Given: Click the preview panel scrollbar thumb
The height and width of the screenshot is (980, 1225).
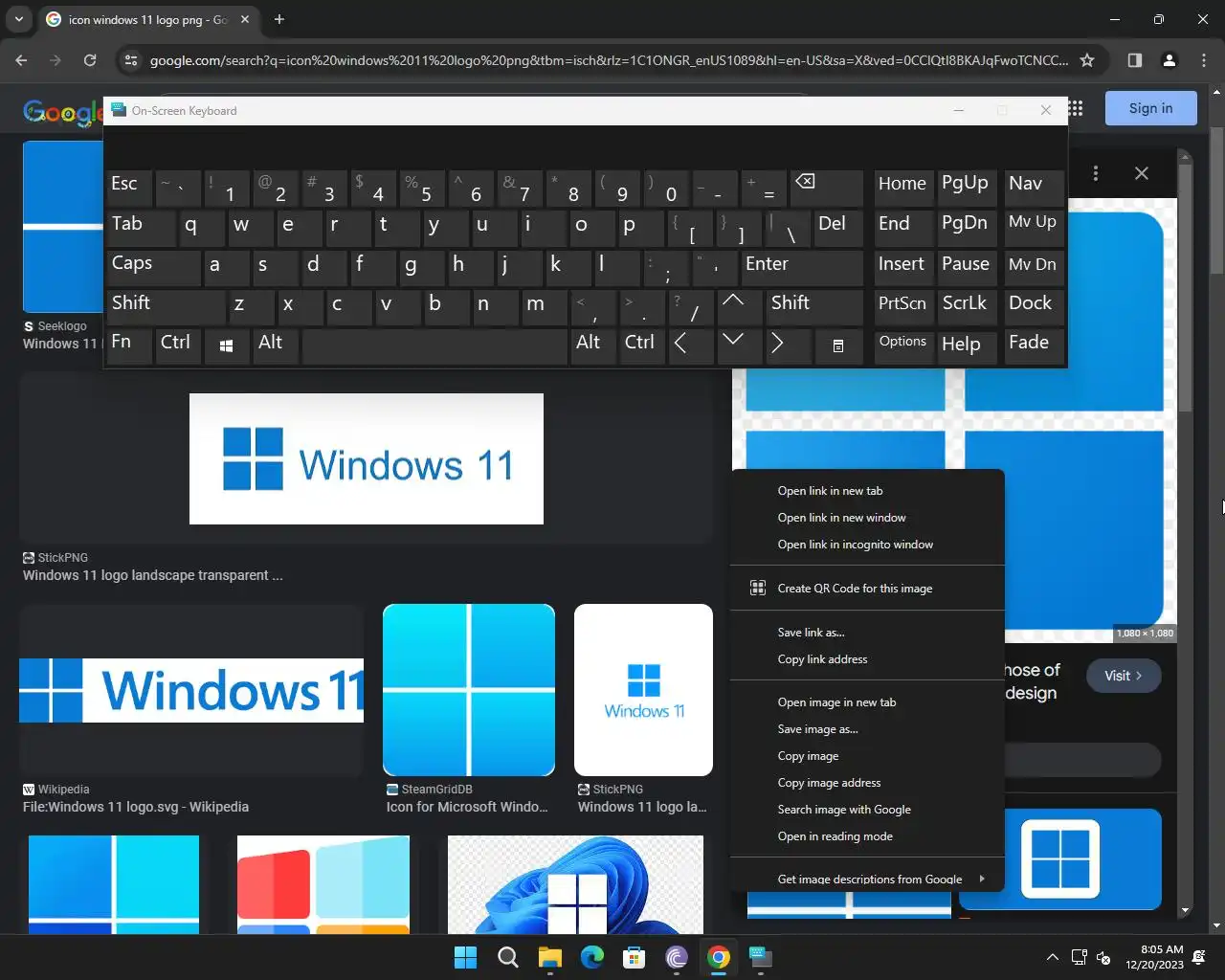Looking at the screenshot, I should click(1185, 287).
